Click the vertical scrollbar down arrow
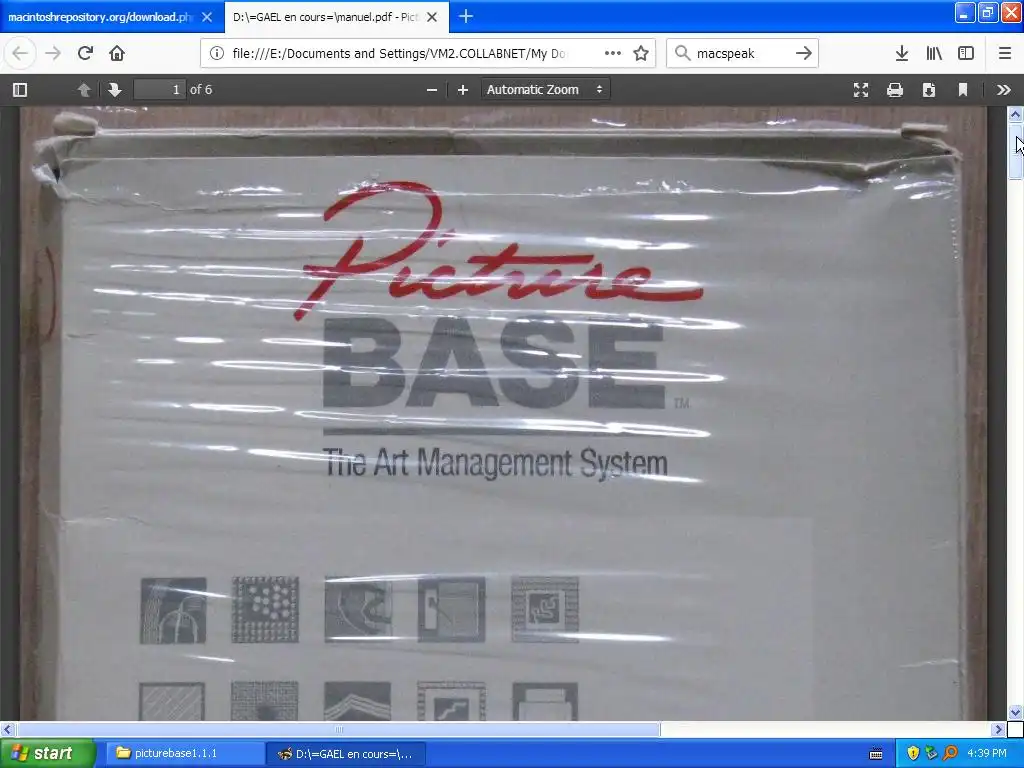This screenshot has width=1024, height=768. point(1016,712)
